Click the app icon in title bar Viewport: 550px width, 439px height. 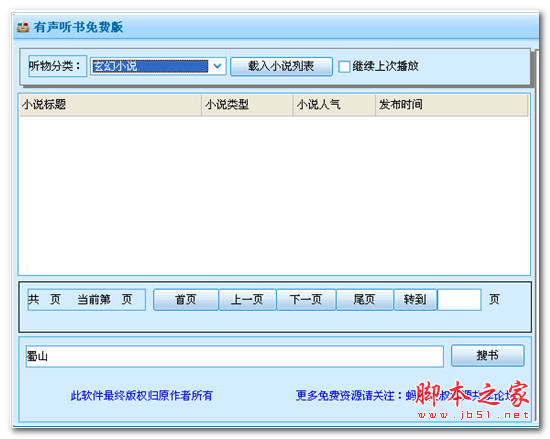pos(23,27)
